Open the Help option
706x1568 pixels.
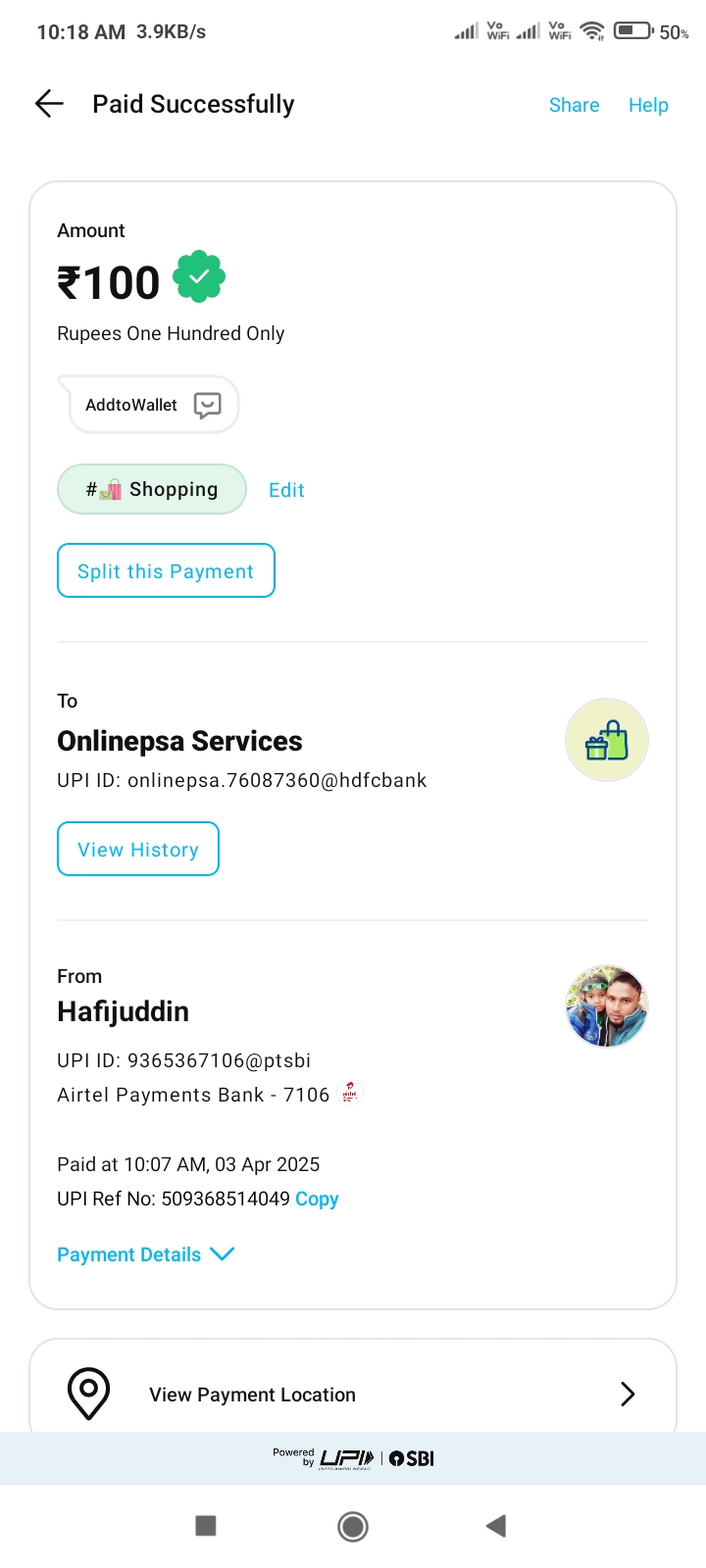coord(648,105)
